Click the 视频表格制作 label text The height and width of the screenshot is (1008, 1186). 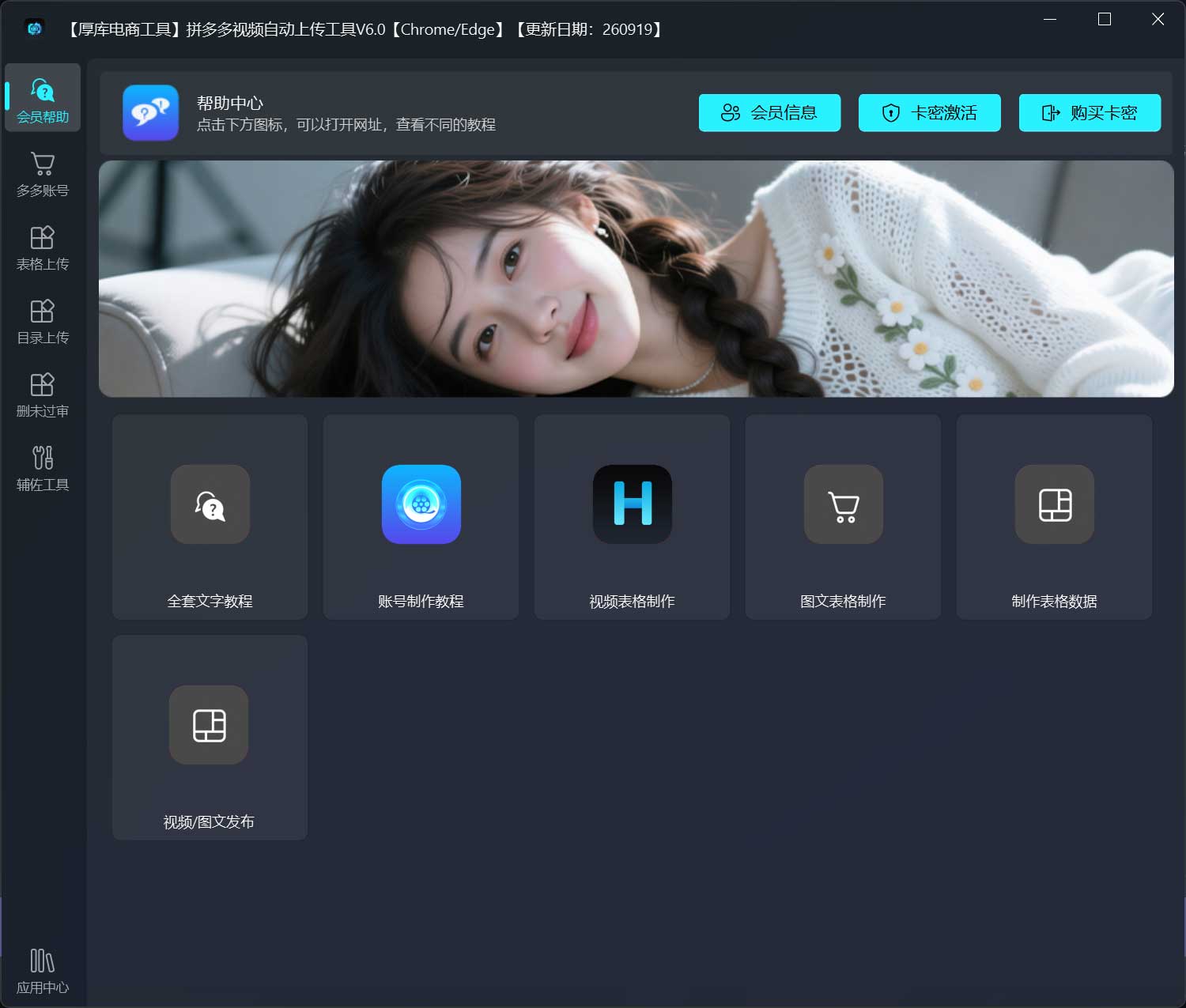click(633, 602)
